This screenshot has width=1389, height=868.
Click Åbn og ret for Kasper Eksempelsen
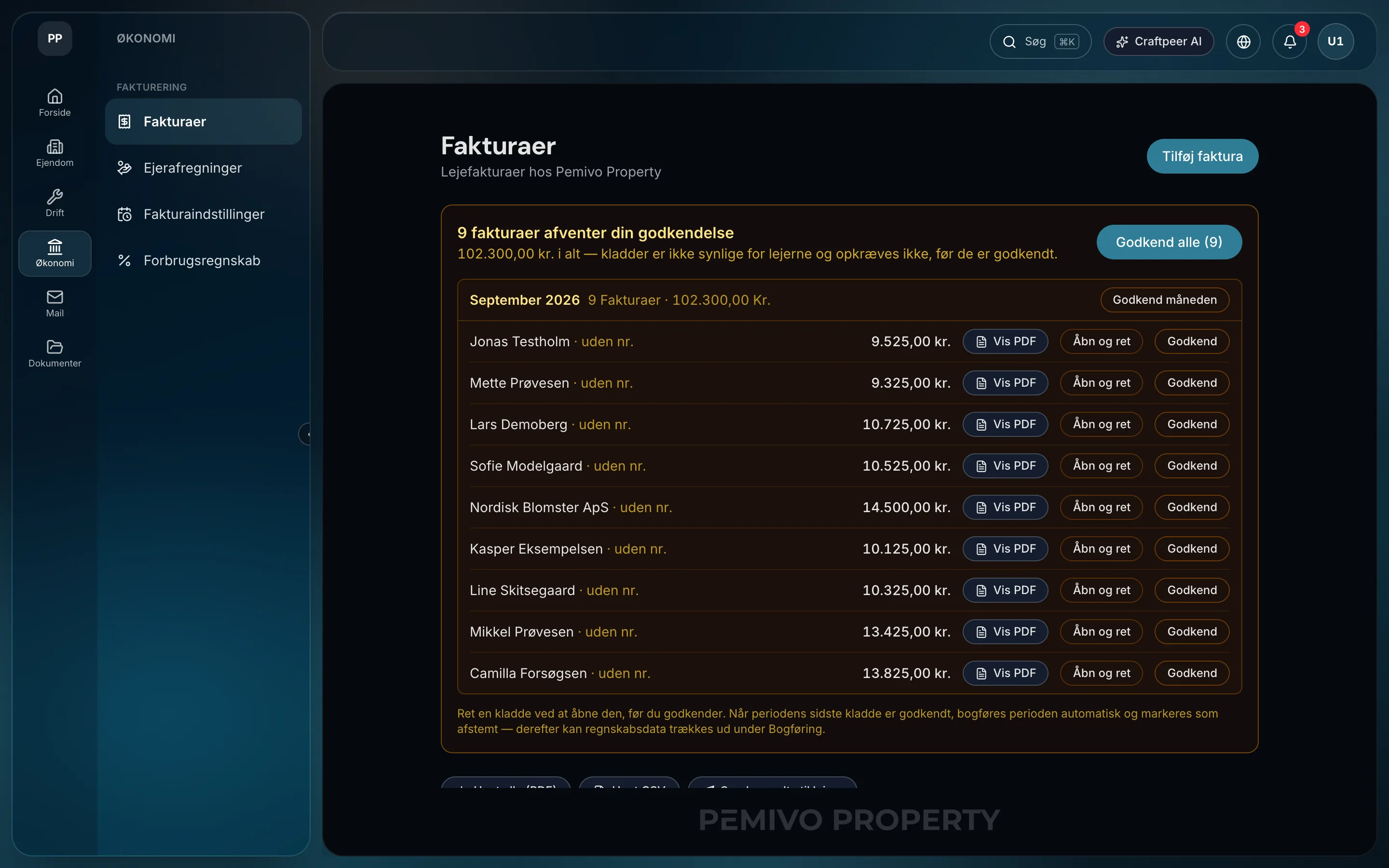1101,549
